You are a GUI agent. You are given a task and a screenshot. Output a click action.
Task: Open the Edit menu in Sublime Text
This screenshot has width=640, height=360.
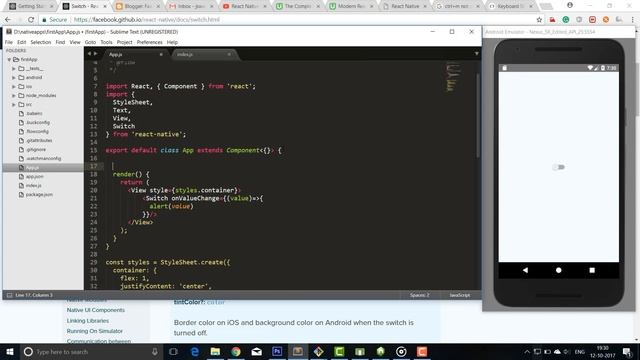(22, 42)
